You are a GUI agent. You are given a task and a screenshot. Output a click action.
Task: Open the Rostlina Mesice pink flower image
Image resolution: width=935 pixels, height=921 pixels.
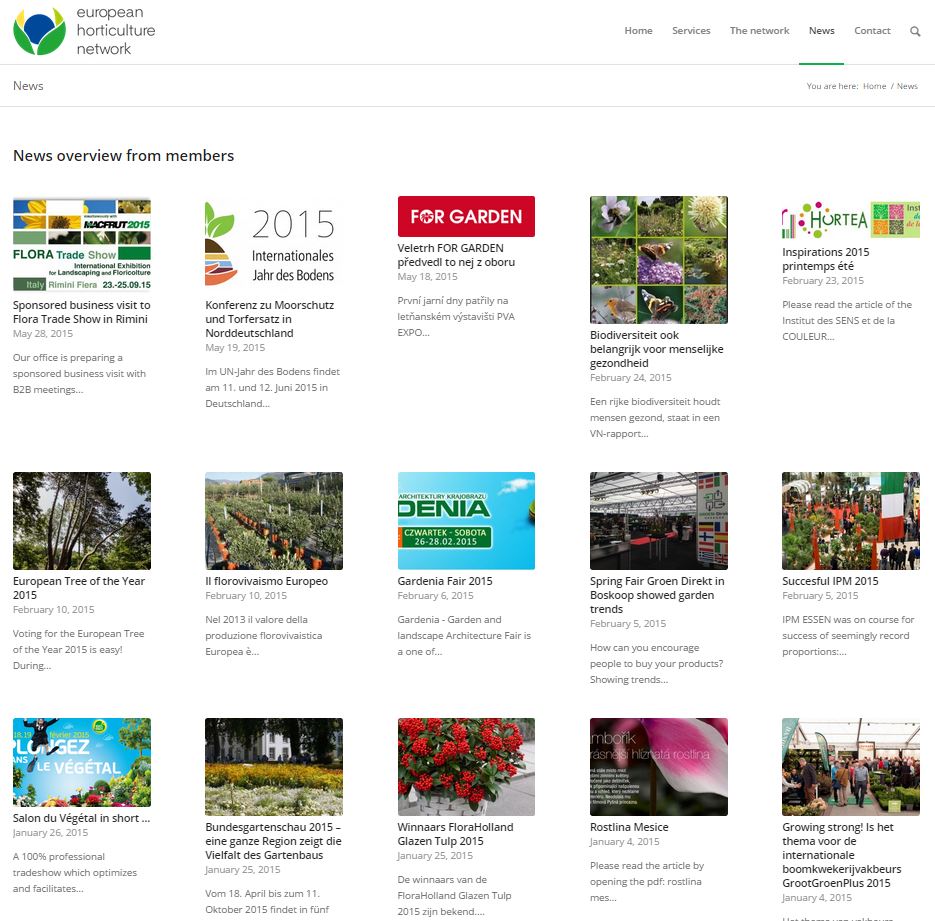[x=659, y=767]
